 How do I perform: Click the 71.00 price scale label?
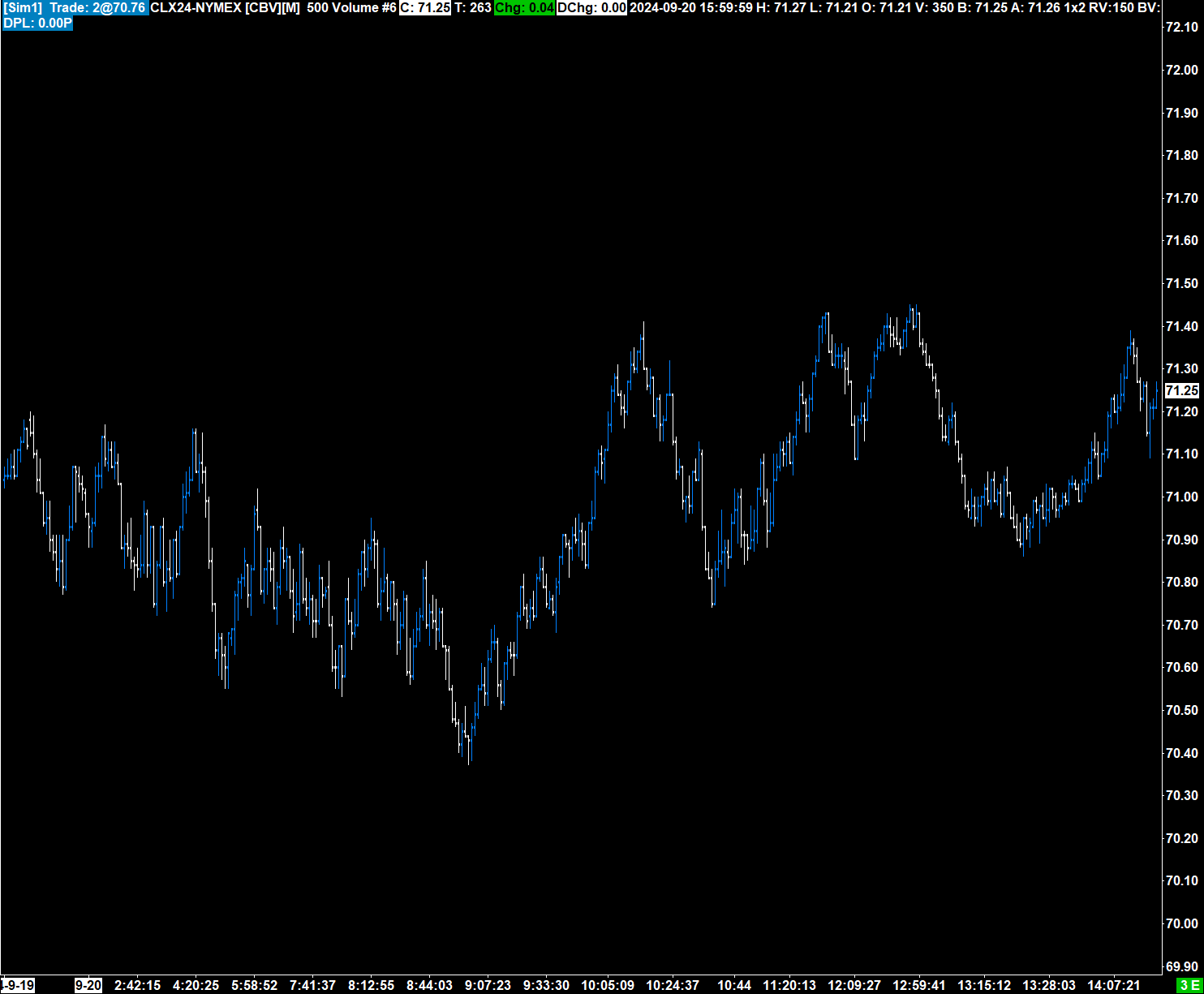(1181, 497)
